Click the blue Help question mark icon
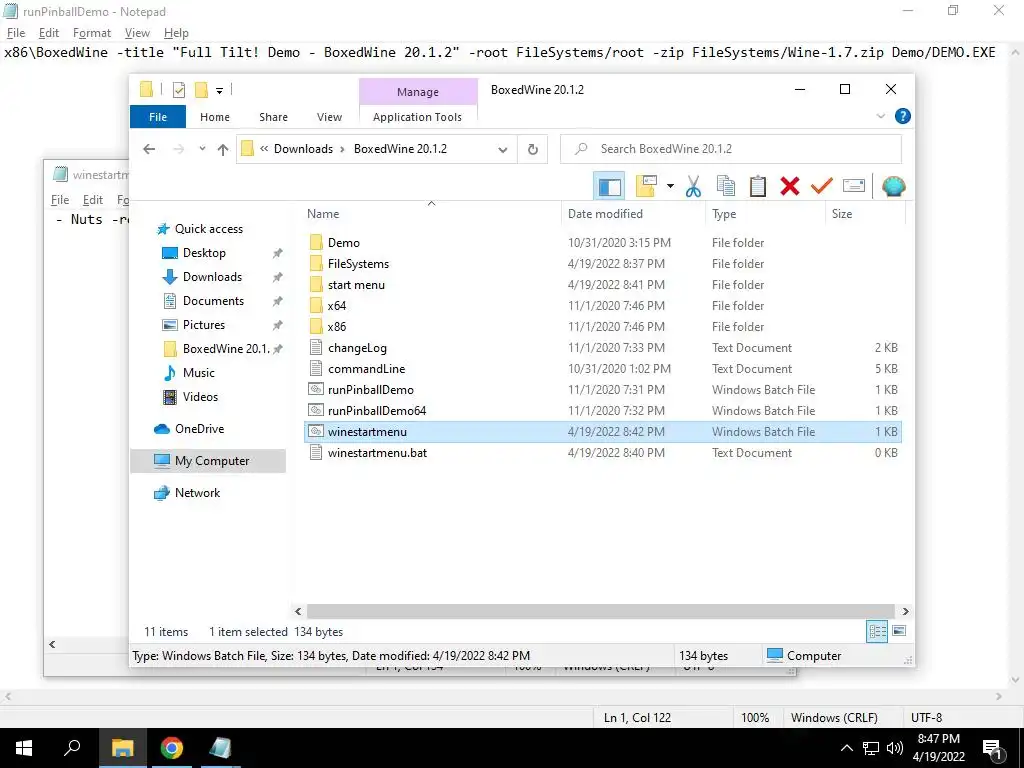This screenshot has height=768, width=1024. tap(903, 116)
